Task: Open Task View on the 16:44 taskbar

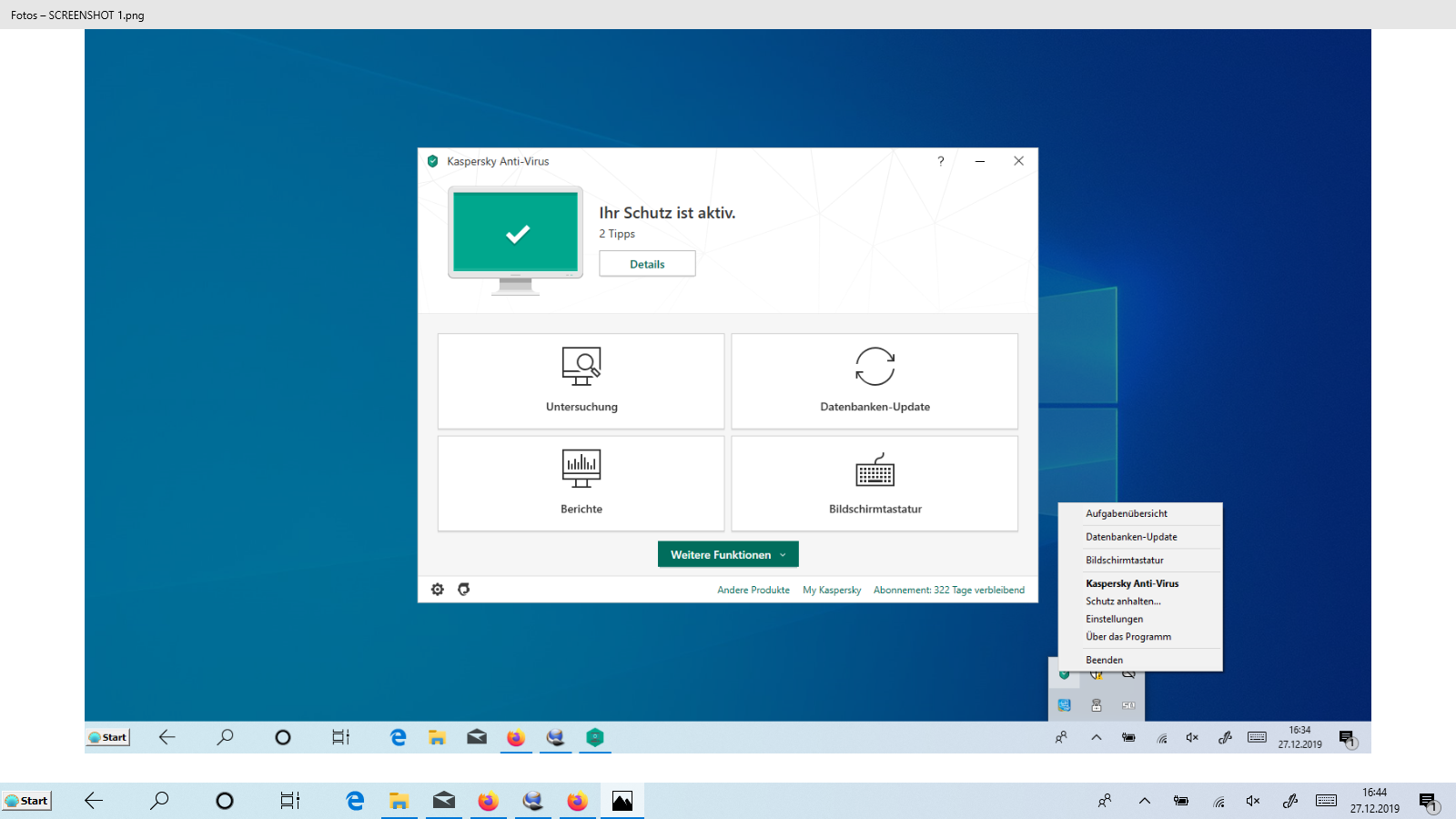Action: (x=290, y=801)
